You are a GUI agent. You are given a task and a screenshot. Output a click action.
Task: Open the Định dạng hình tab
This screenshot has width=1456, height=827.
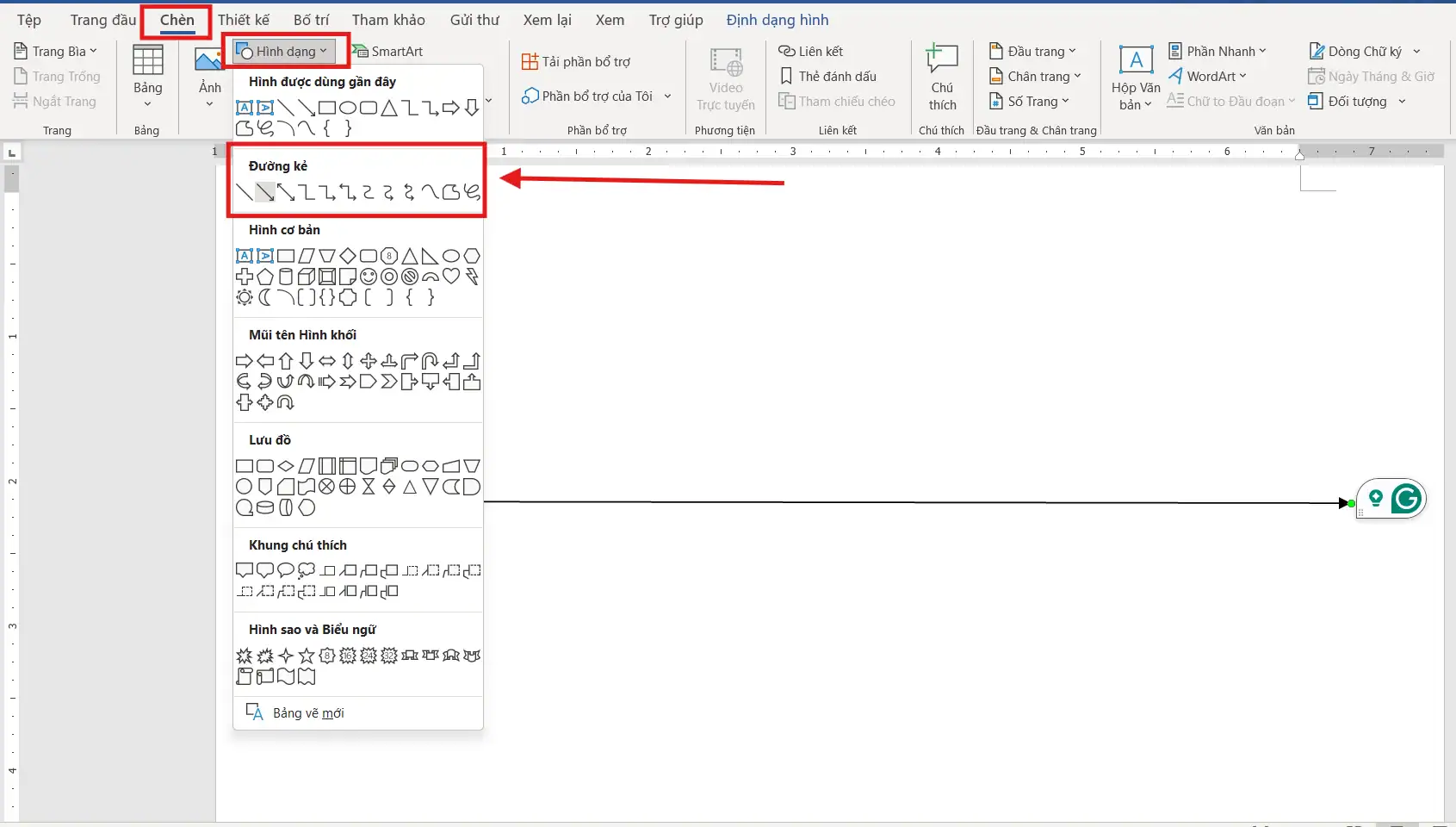[x=777, y=20]
